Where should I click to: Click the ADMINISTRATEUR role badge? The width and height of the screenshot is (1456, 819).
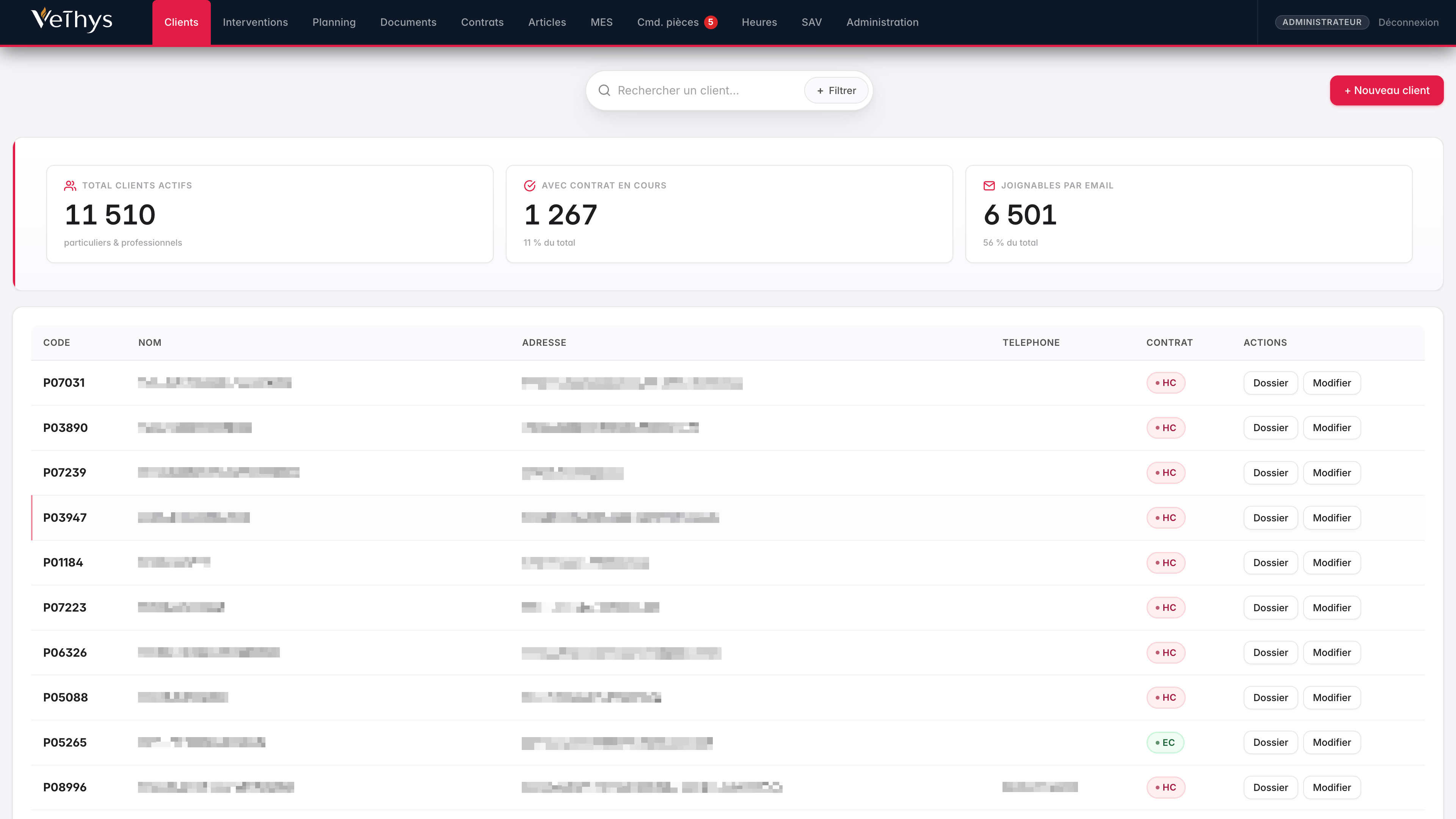coord(1321,22)
